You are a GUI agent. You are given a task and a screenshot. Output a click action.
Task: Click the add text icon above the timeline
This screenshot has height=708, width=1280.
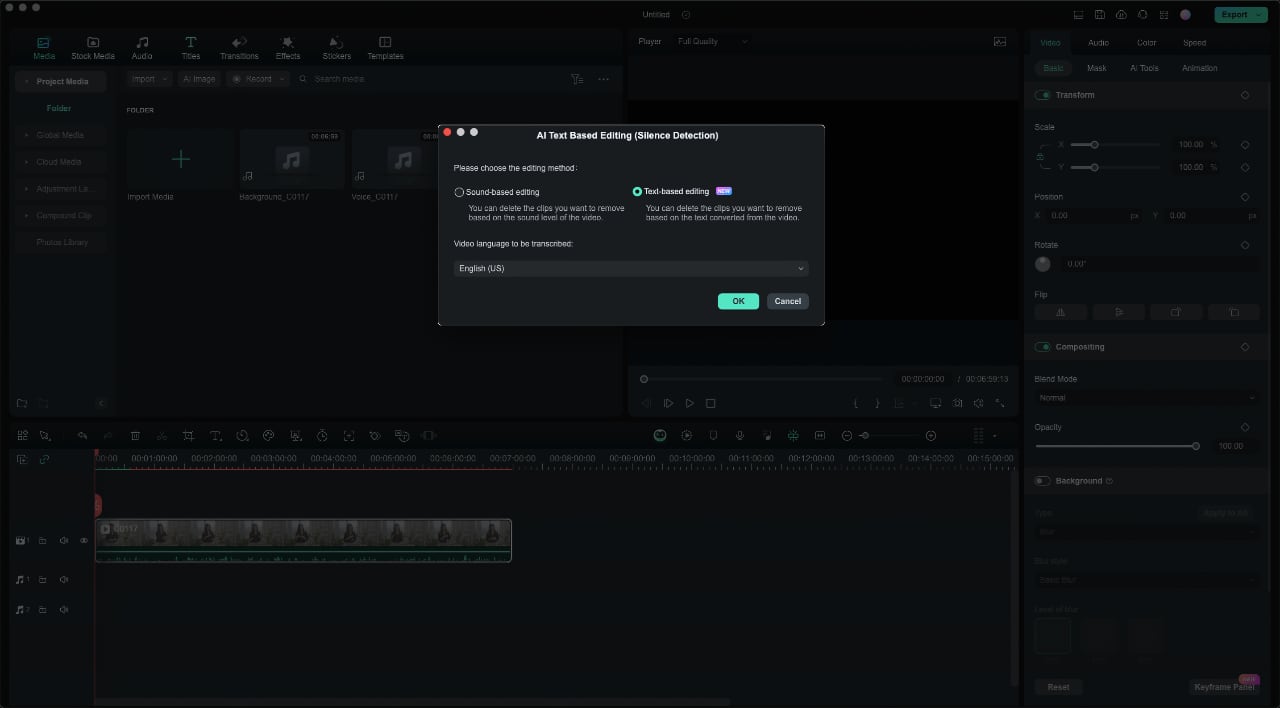(215, 436)
